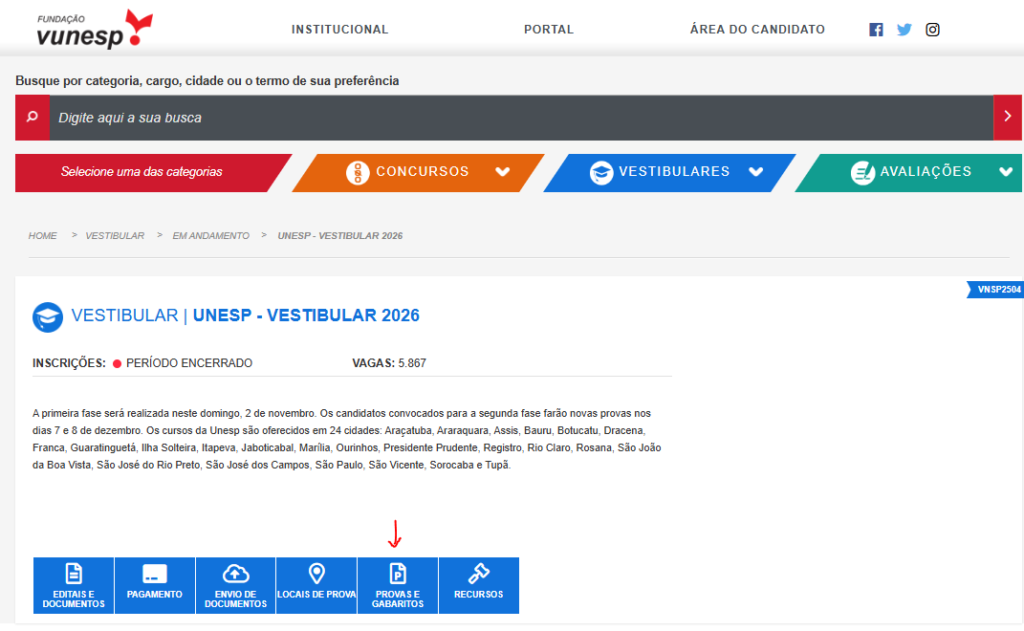
Task: Expand the Concursos category dropdown
Action: tap(503, 172)
